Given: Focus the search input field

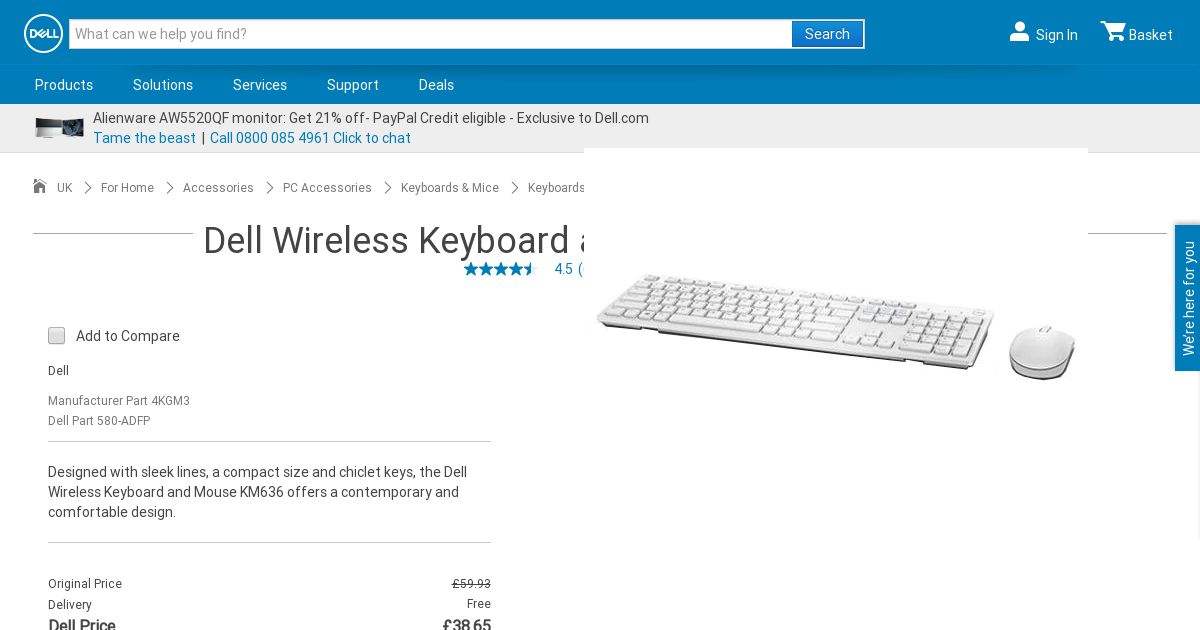Looking at the screenshot, I should pyautogui.click(x=430, y=34).
